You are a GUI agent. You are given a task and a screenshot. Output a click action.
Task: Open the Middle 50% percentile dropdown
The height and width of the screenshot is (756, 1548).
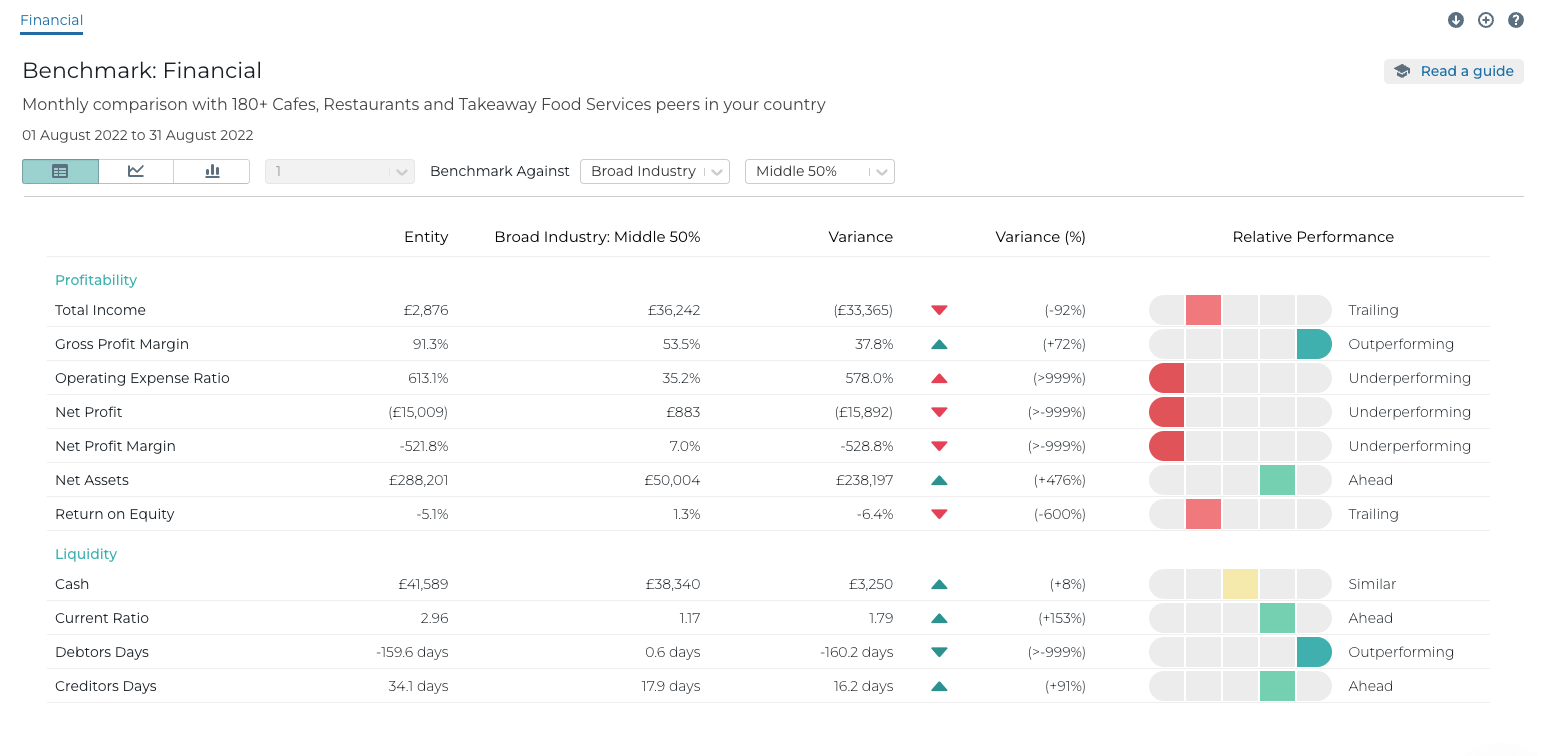tap(819, 171)
